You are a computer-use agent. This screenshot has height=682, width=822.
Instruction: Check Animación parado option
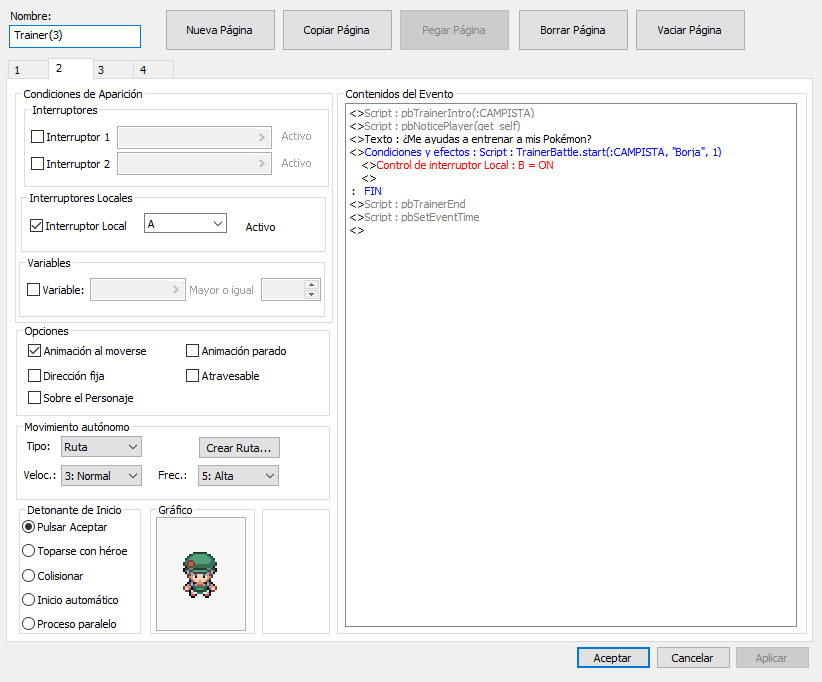click(192, 351)
